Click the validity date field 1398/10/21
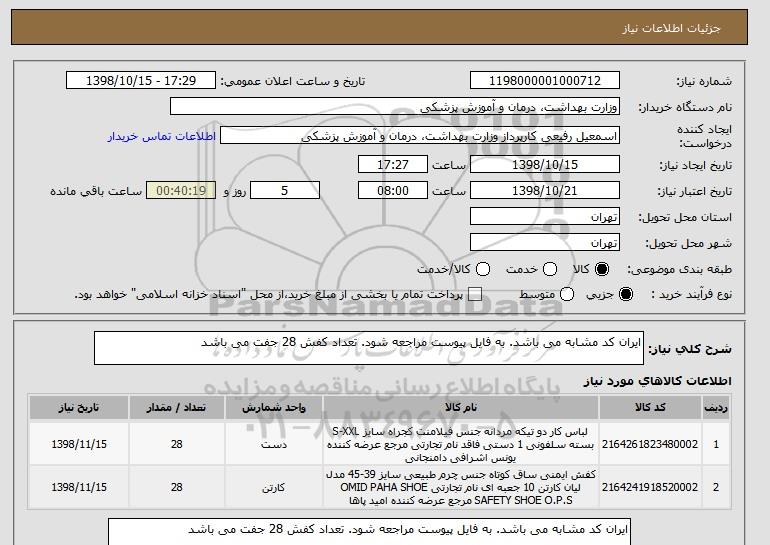Screen dimensions: 770x545 (x=545, y=191)
